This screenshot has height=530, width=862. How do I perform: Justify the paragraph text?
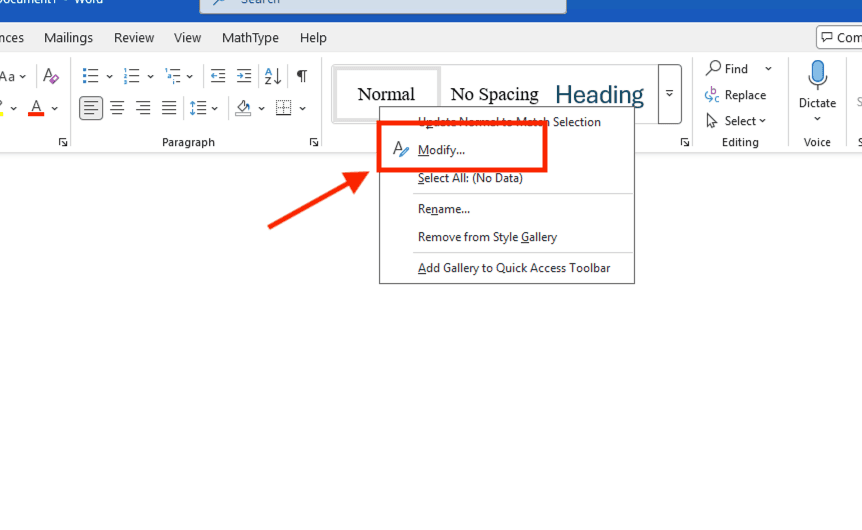(x=169, y=108)
